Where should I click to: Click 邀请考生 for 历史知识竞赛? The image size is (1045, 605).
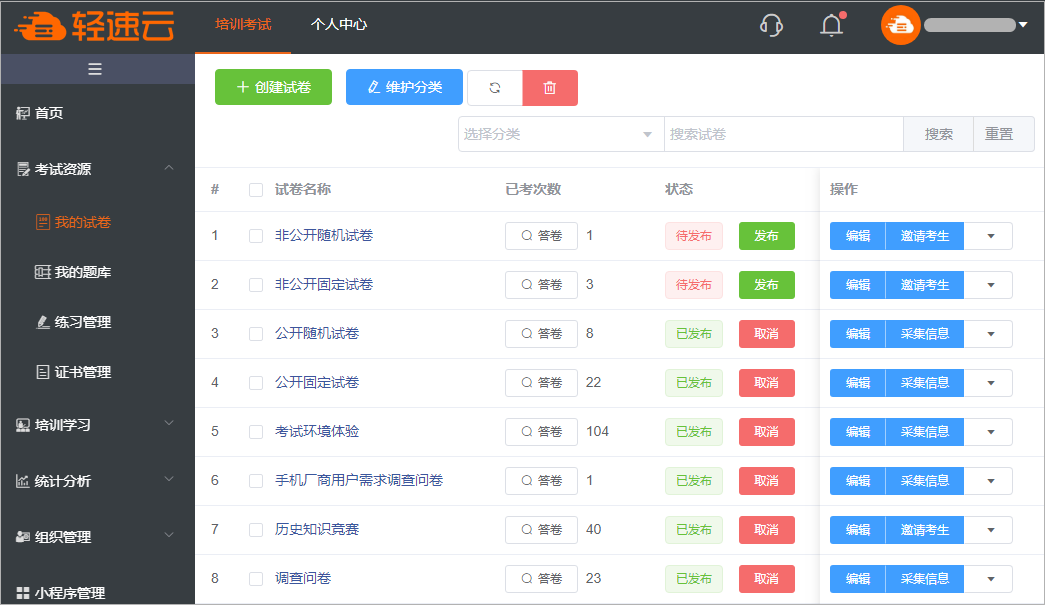click(924, 530)
